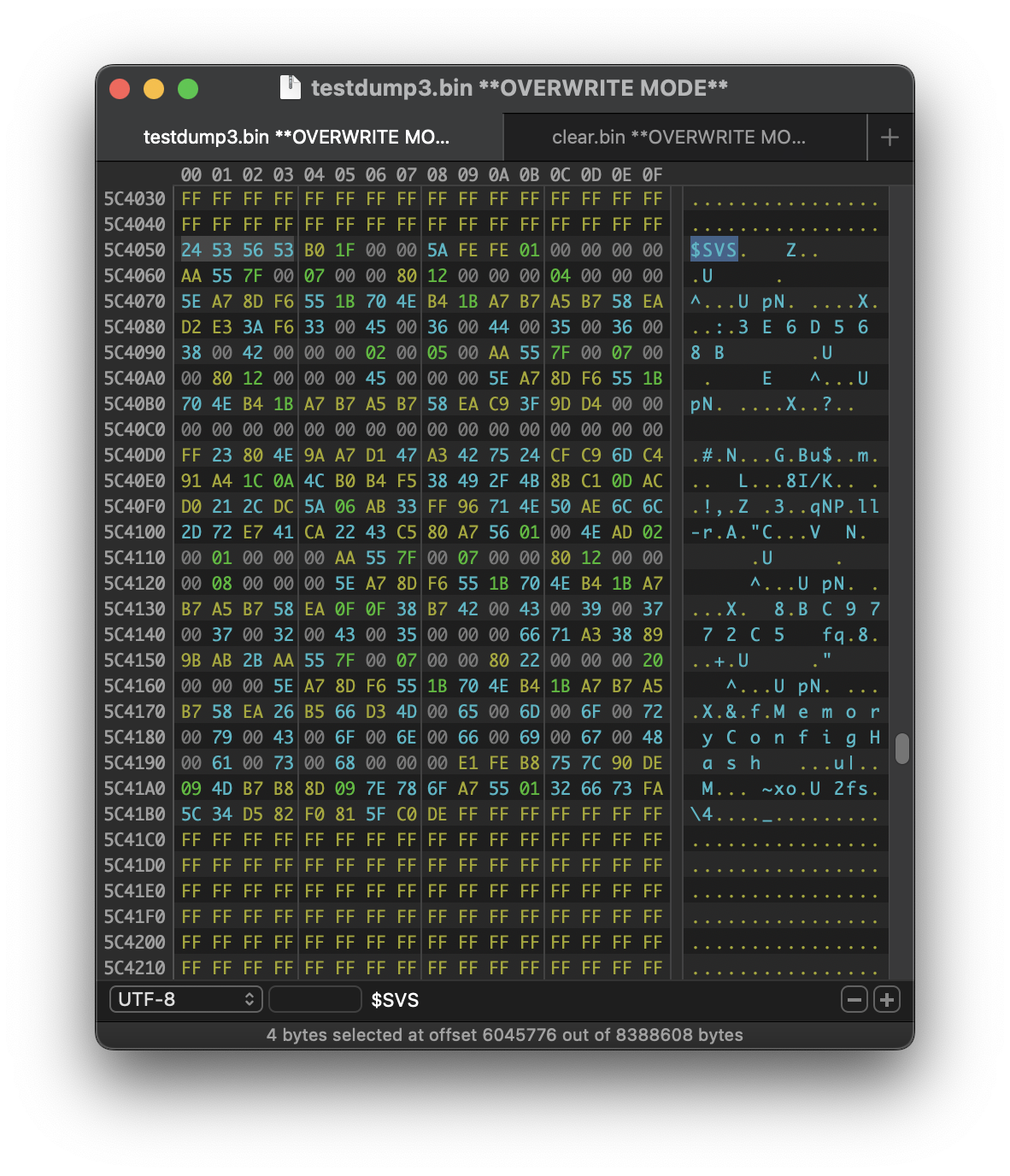Click the $SVS text in the bottom bar

(395, 1000)
